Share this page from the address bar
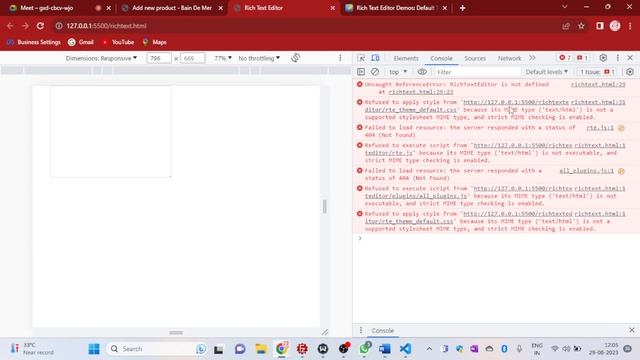Screen dimensions: 640x360 tap(566, 26)
